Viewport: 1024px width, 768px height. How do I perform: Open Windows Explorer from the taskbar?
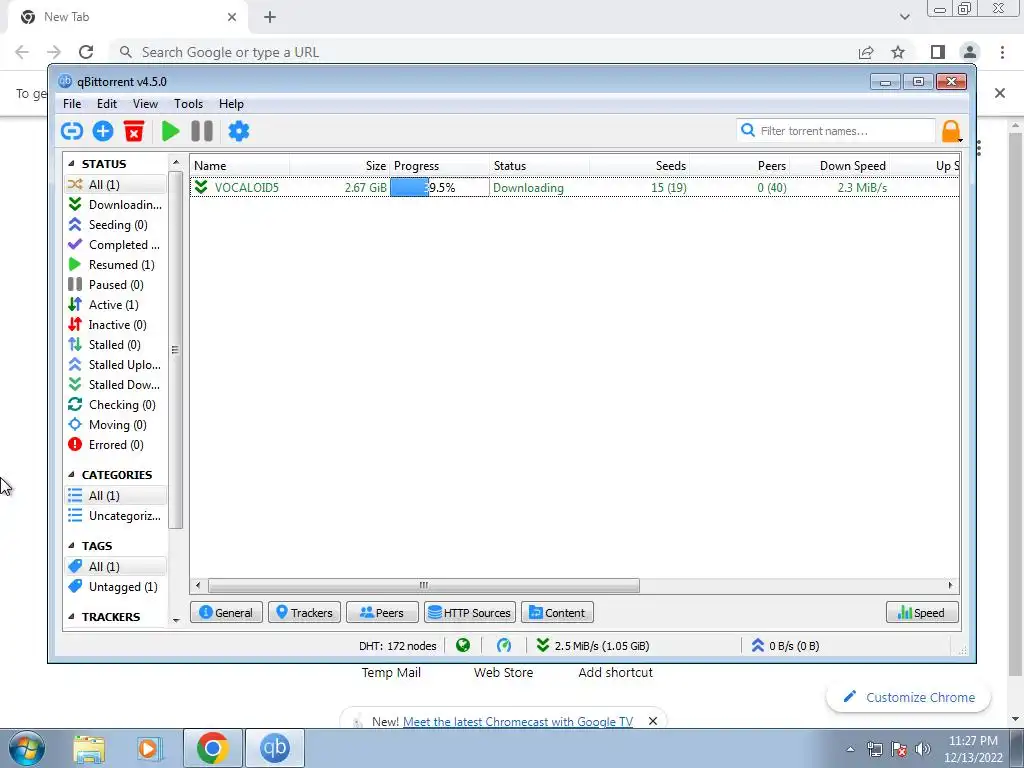(89, 748)
